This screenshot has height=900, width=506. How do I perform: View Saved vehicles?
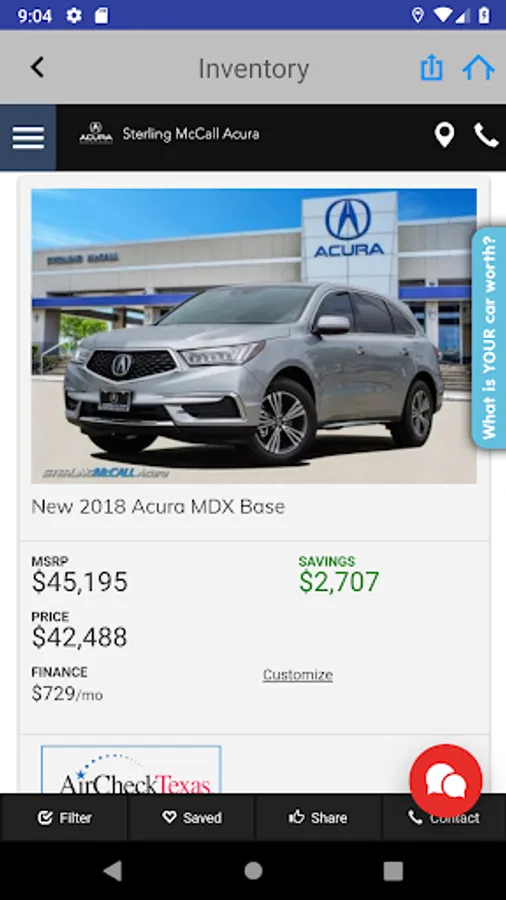(192, 817)
